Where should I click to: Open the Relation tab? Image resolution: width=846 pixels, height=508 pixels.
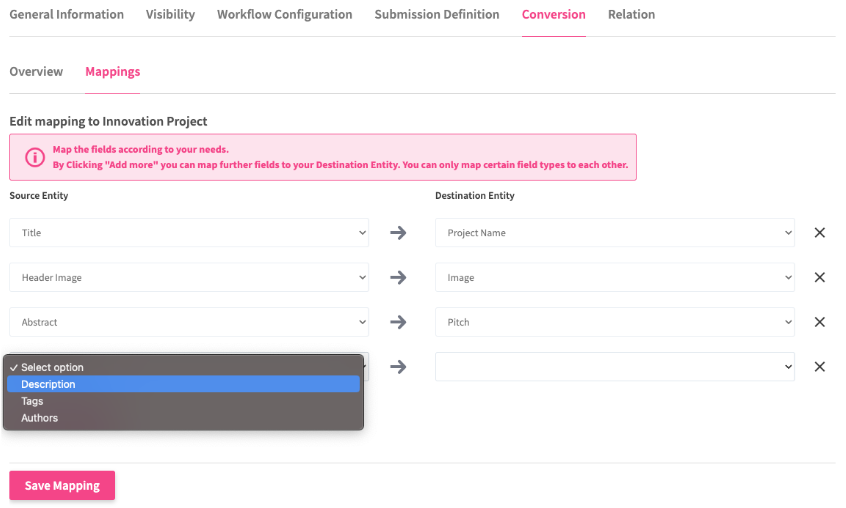631,15
